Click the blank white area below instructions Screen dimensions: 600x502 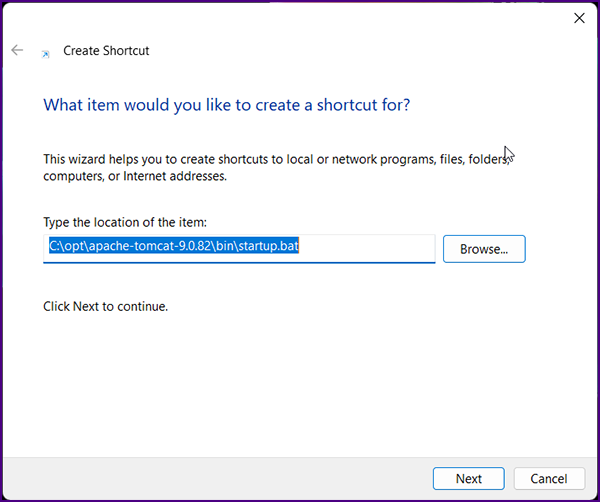coord(298,383)
